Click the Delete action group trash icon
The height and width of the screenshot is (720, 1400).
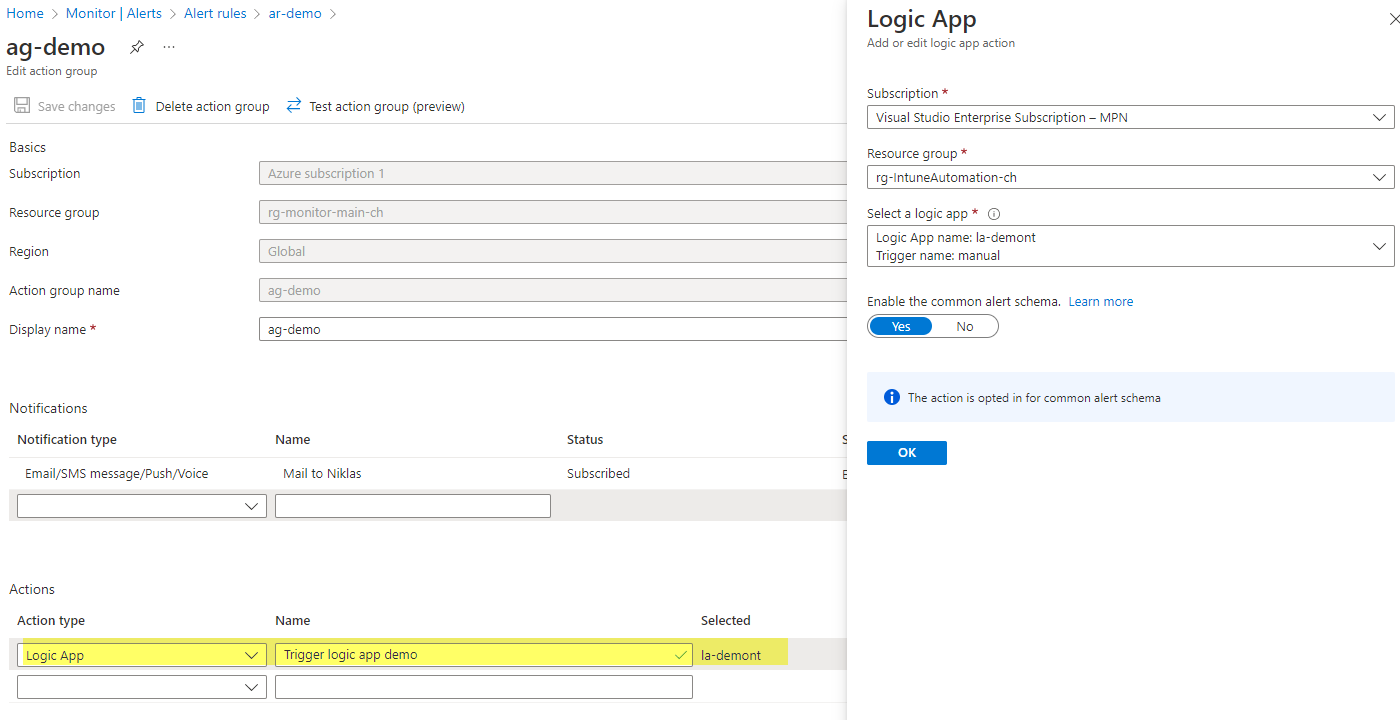[138, 105]
